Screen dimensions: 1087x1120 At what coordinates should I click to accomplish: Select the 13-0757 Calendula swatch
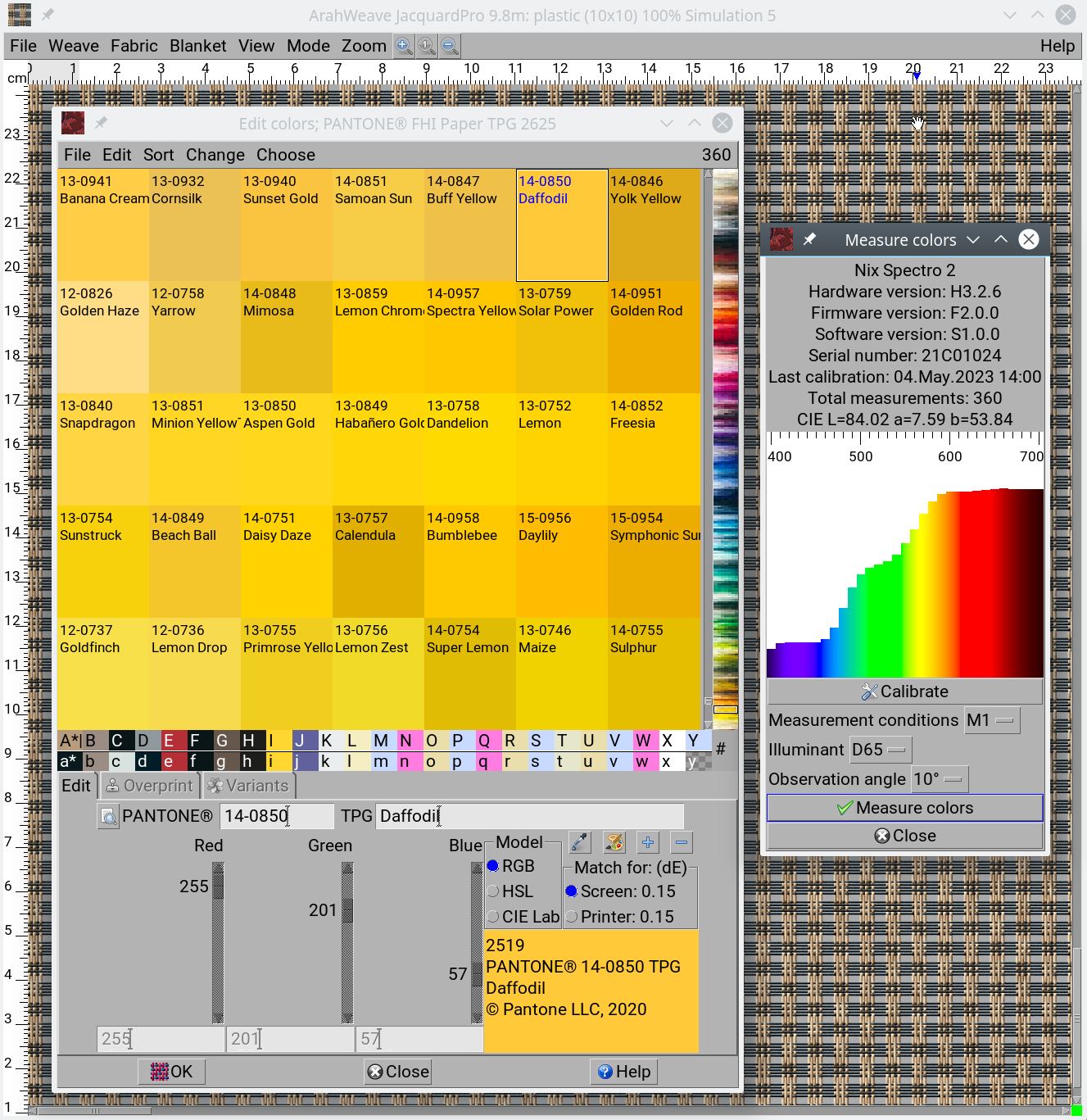pyautogui.click(x=378, y=562)
